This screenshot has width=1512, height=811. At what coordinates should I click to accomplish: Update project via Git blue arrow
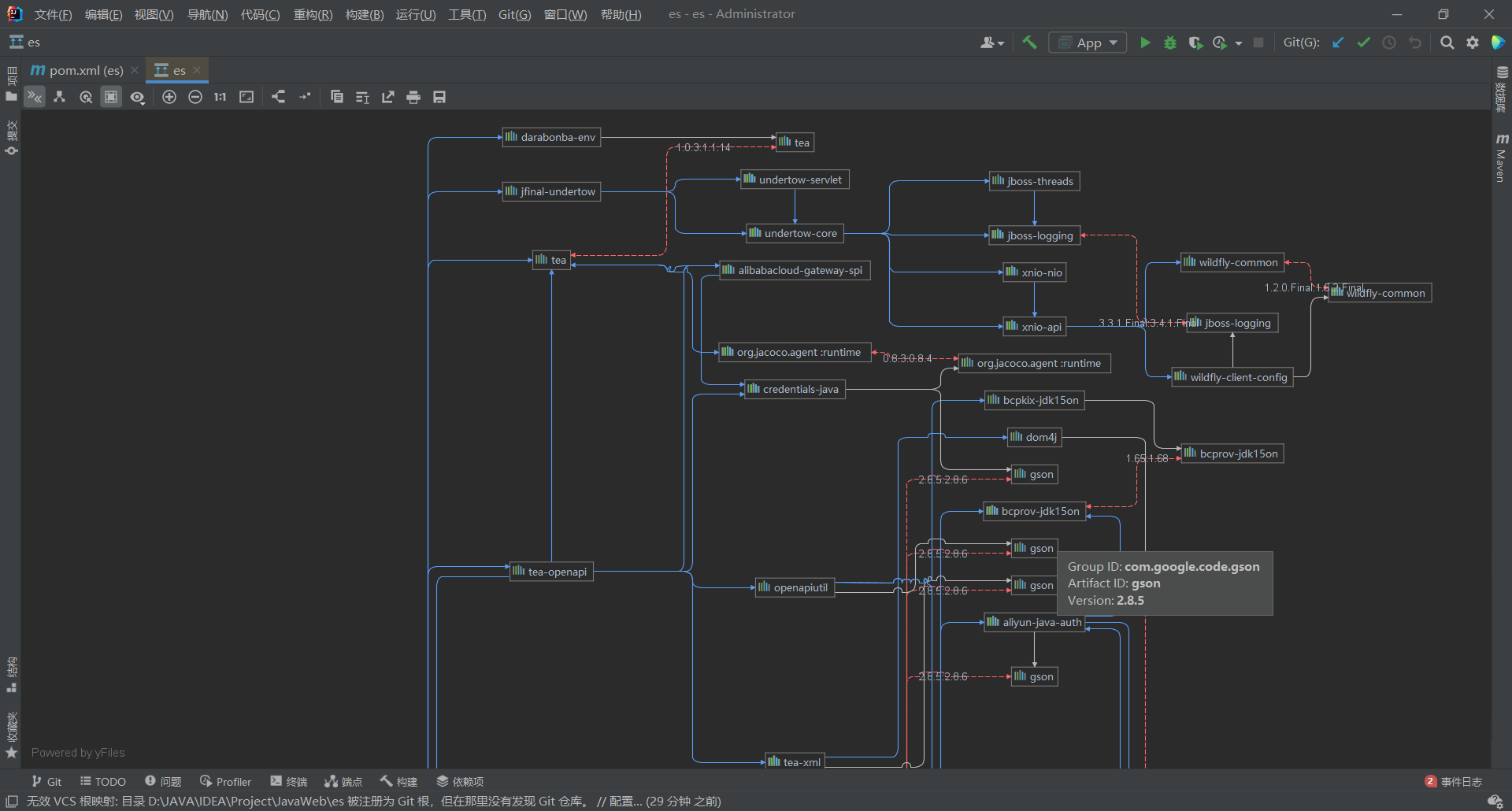coord(1338,43)
